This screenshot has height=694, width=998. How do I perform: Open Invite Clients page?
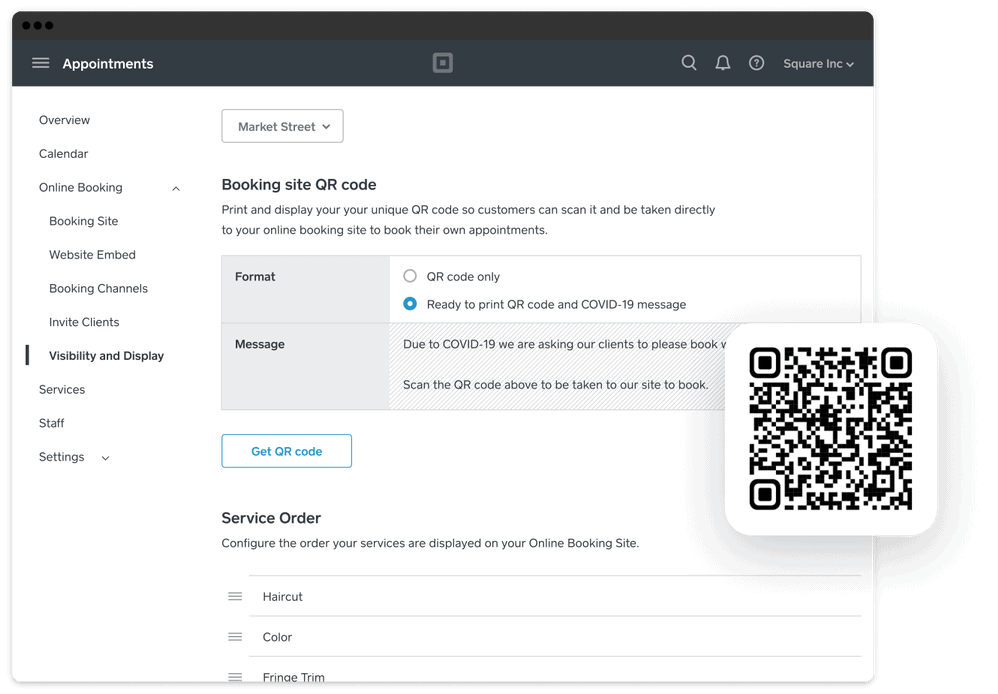84,322
